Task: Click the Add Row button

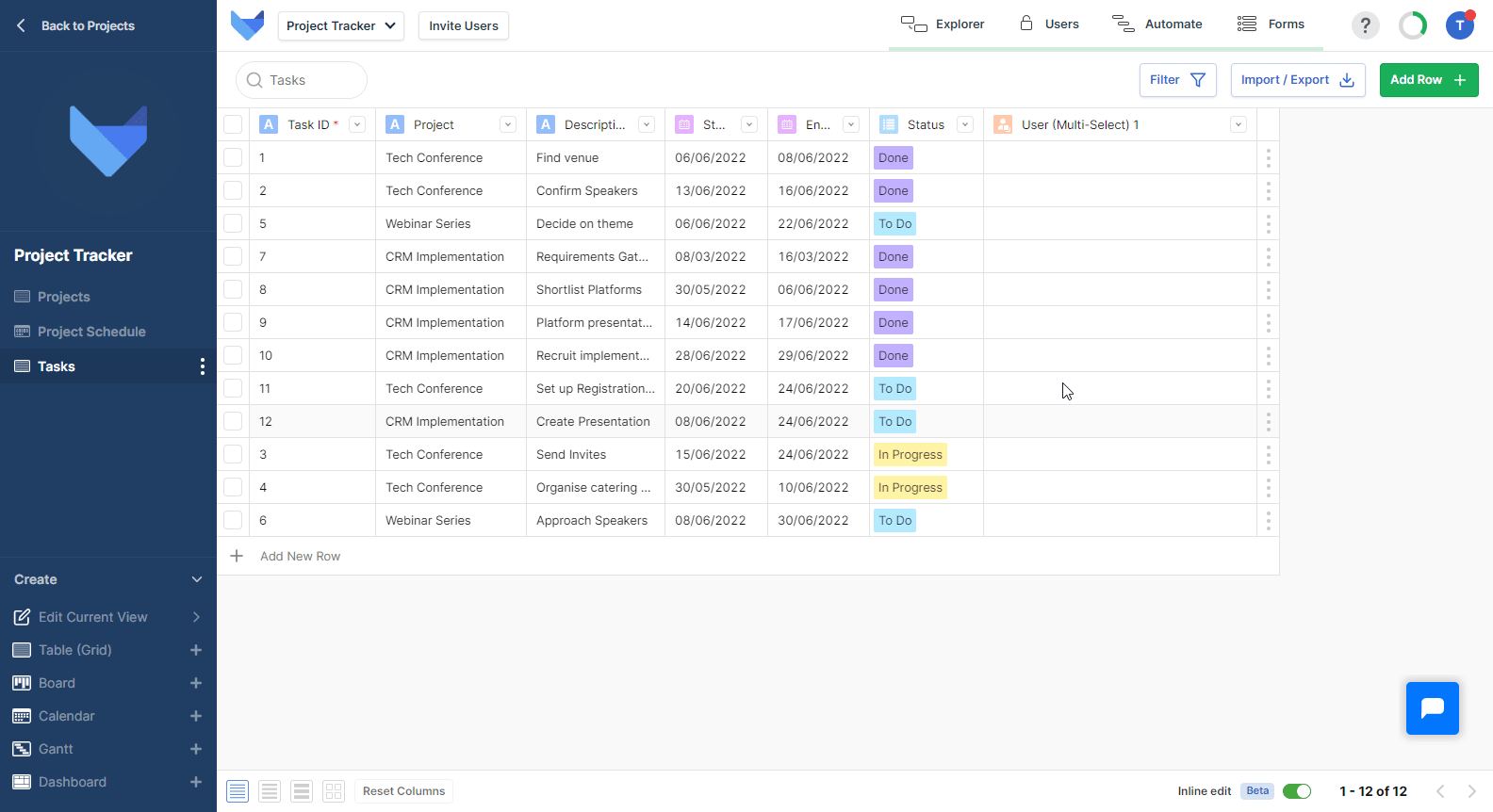Action: pyautogui.click(x=1429, y=80)
